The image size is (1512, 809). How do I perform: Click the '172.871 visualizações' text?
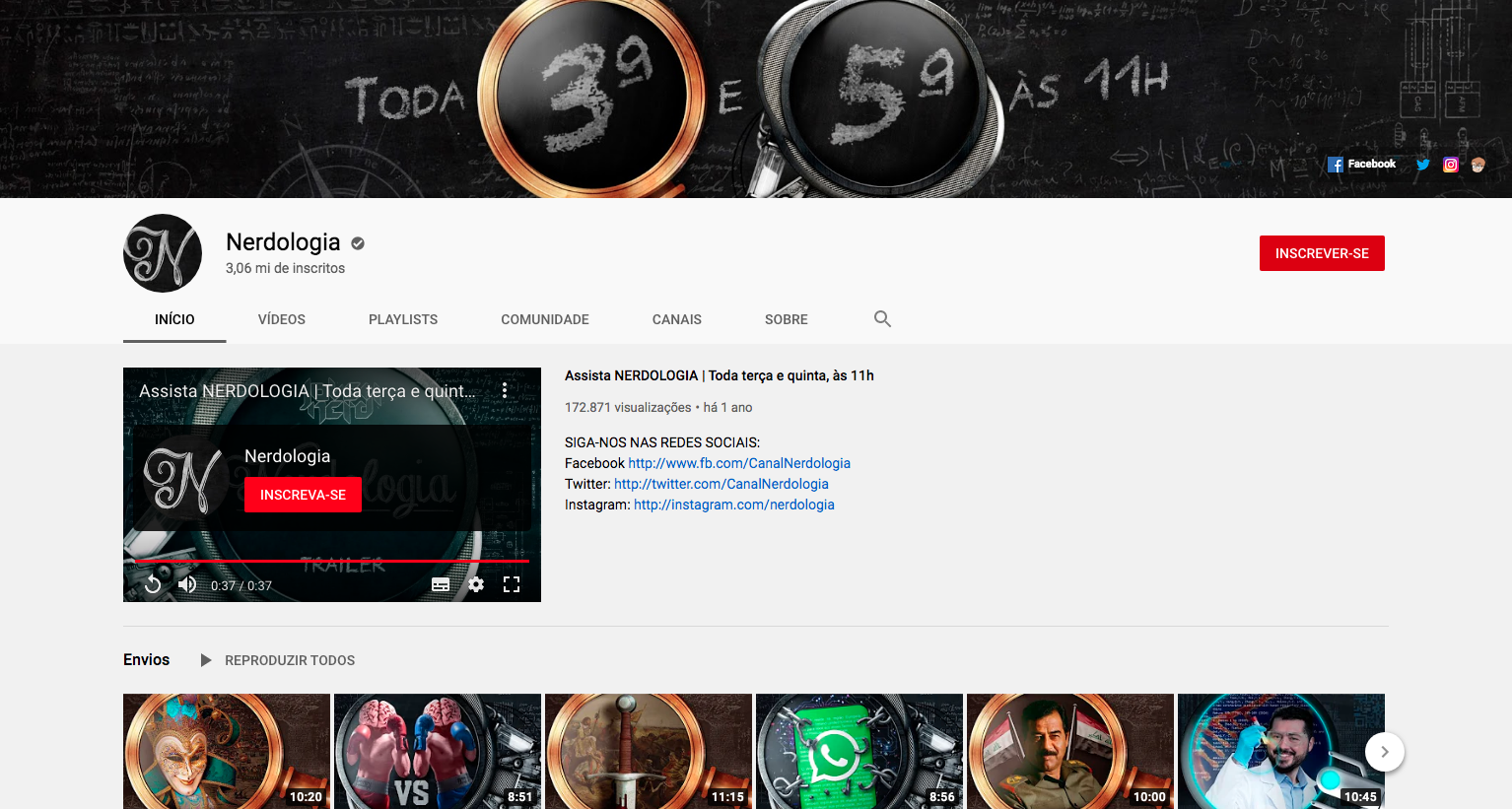pos(628,407)
